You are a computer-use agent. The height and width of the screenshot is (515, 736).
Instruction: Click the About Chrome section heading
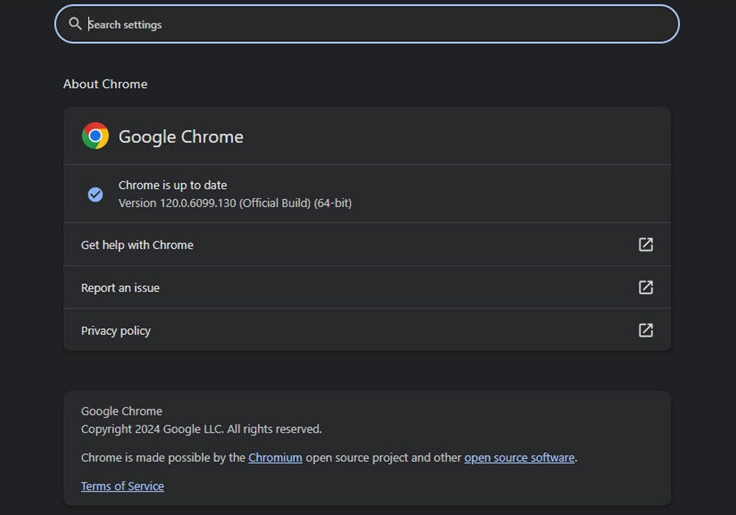pos(105,84)
